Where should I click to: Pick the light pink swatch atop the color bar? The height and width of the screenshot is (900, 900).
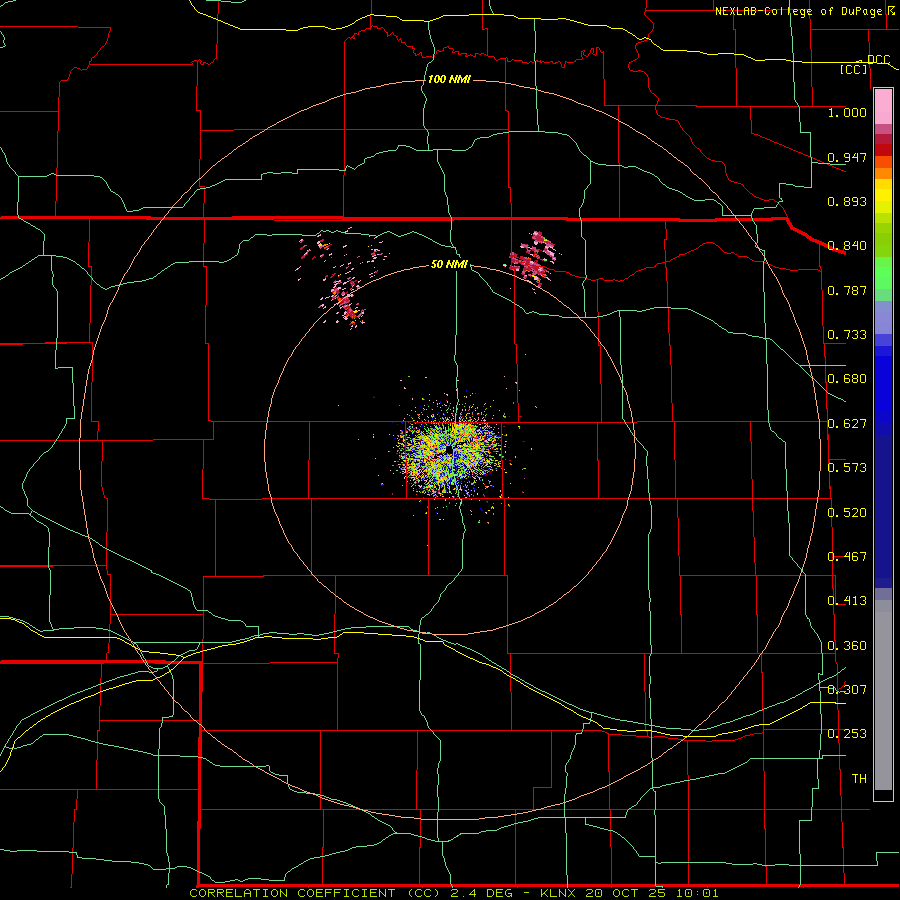tap(883, 107)
